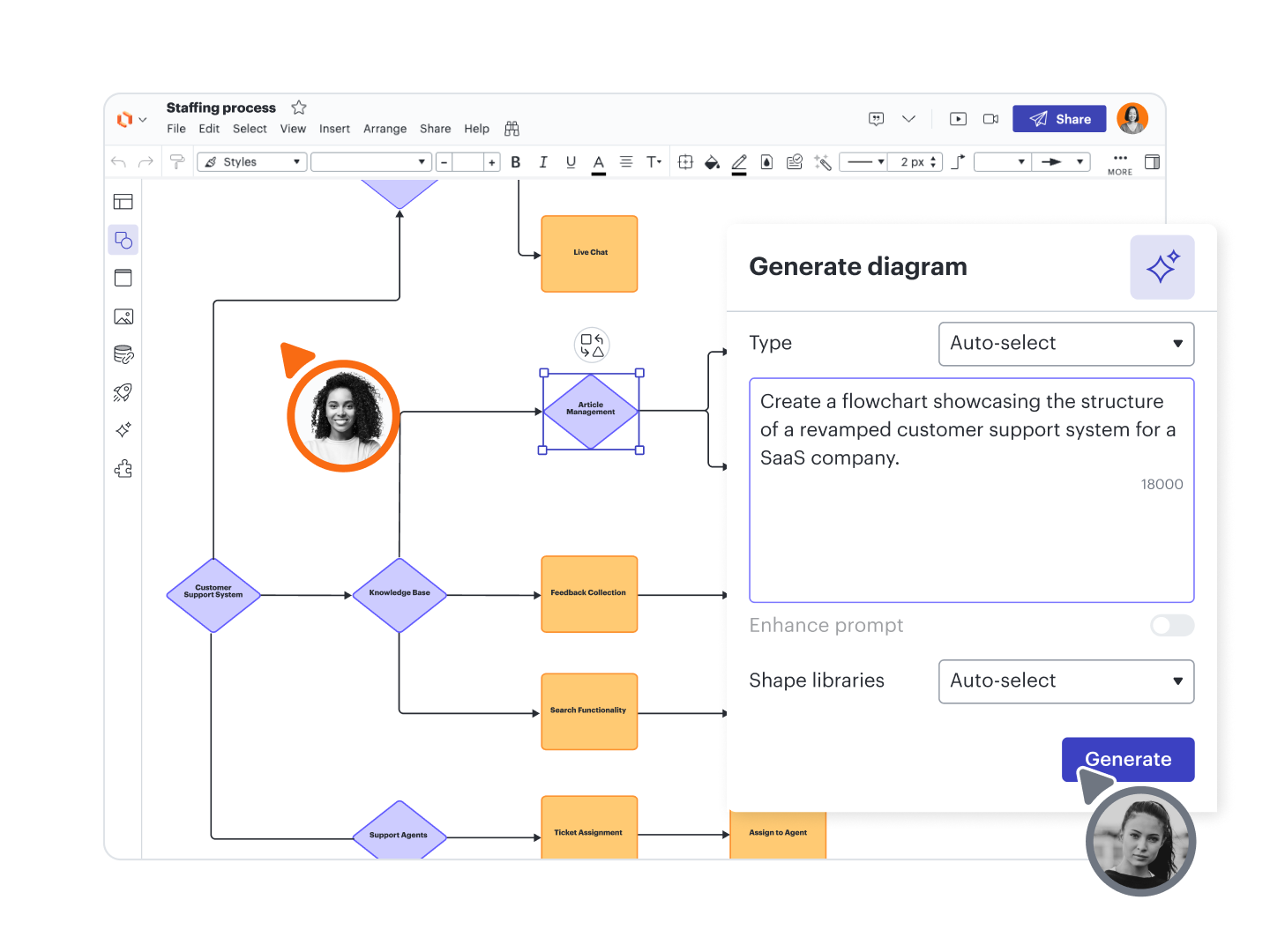Open the AI sparkle tool in sidebar

click(x=123, y=430)
